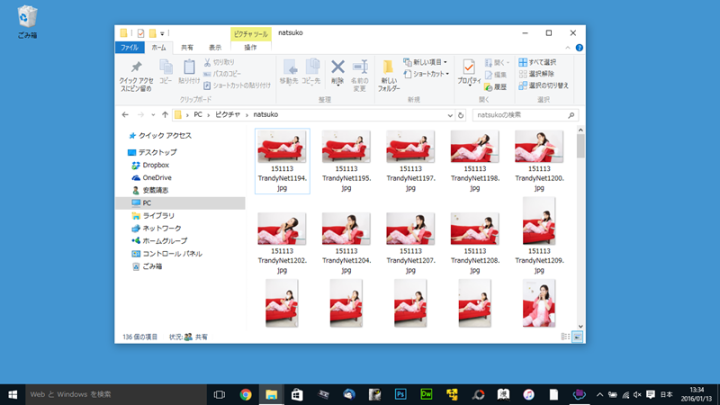The height and width of the screenshot is (405, 720).
Task: Open the Picture Tools Manage tab
Action: (250, 47)
